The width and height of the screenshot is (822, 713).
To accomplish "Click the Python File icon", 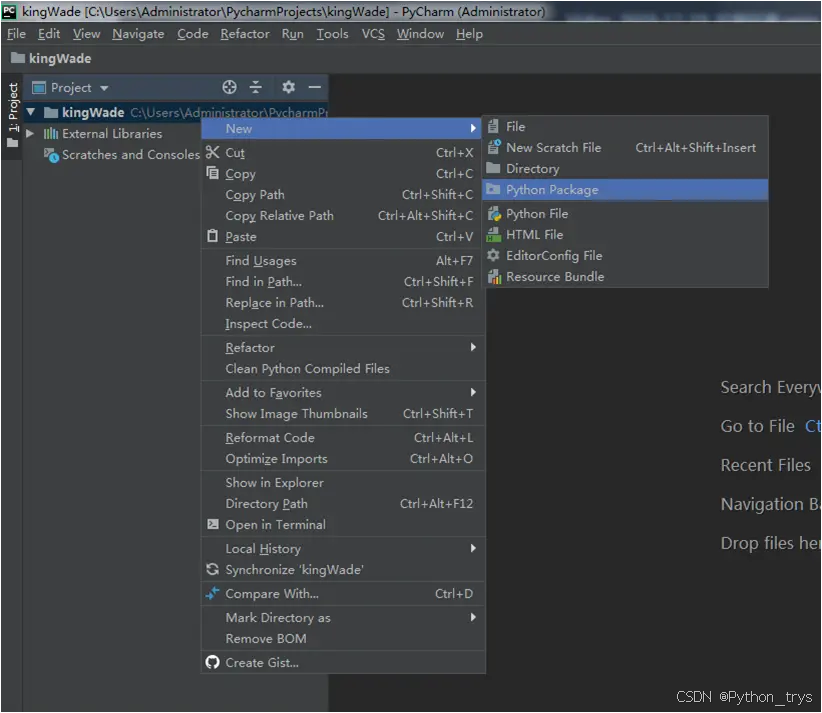I will [x=494, y=214].
